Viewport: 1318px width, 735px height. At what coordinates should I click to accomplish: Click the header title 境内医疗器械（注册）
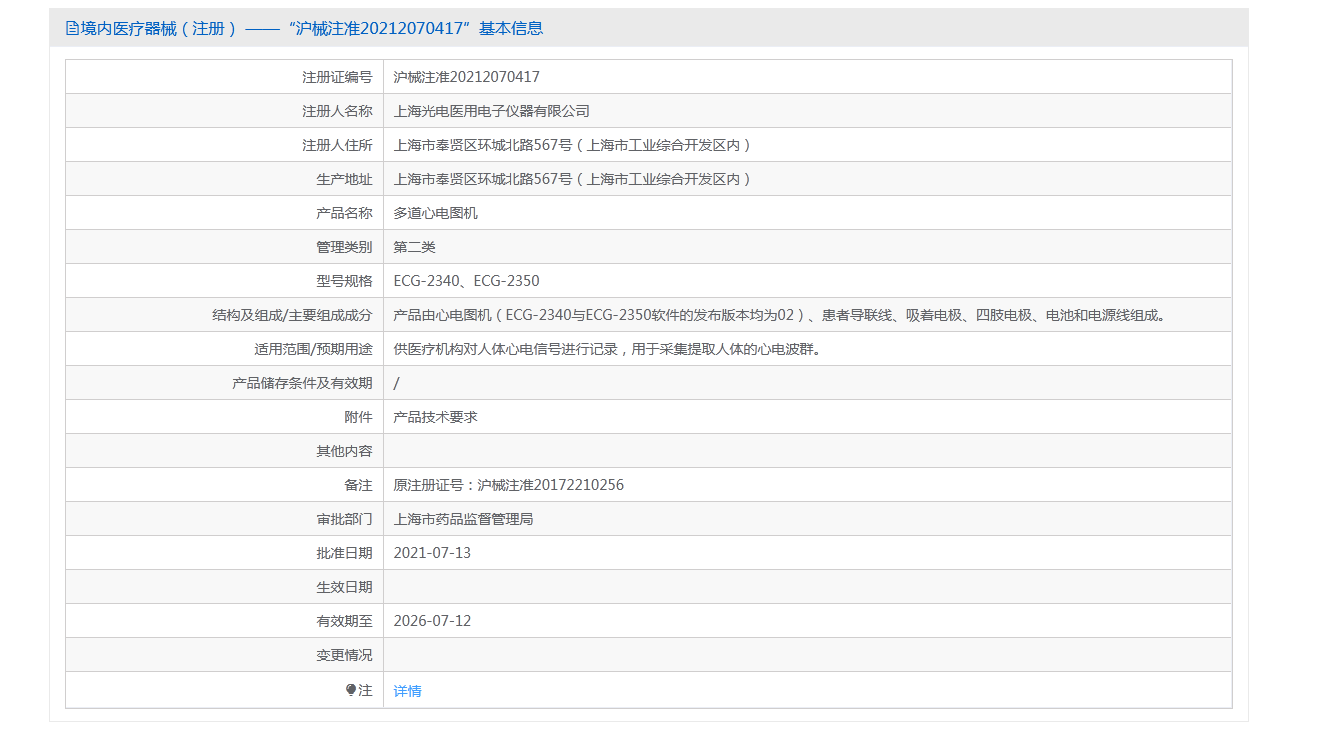pyautogui.click(x=160, y=28)
